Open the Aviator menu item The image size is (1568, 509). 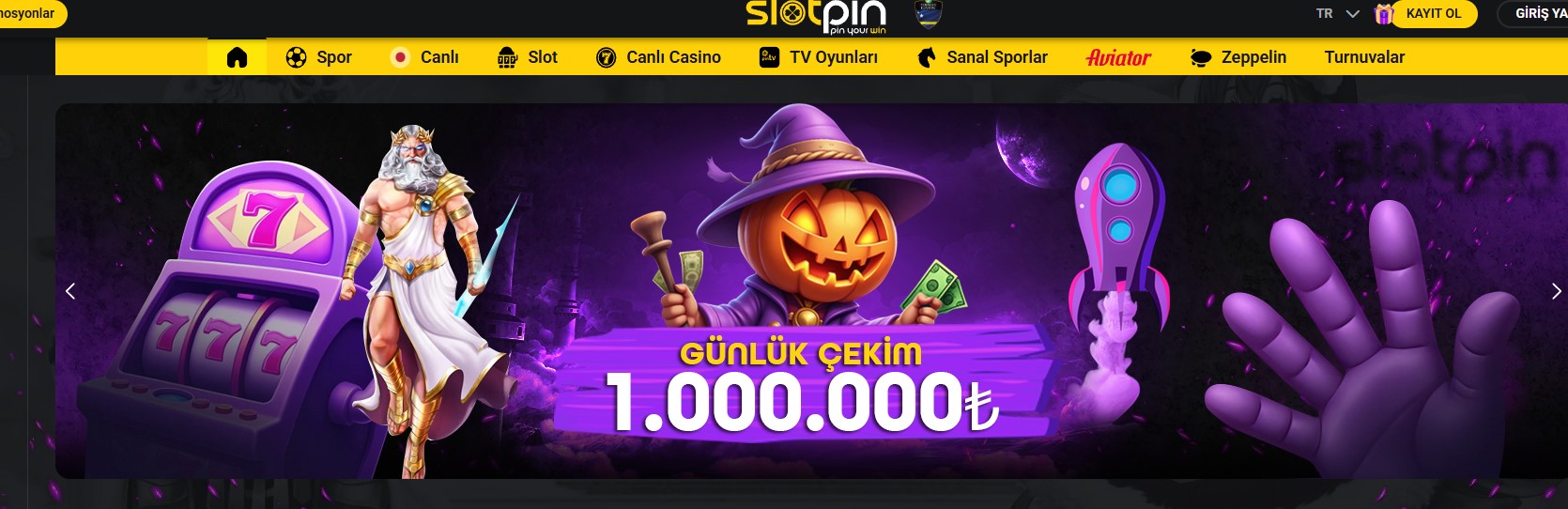coord(1118,57)
